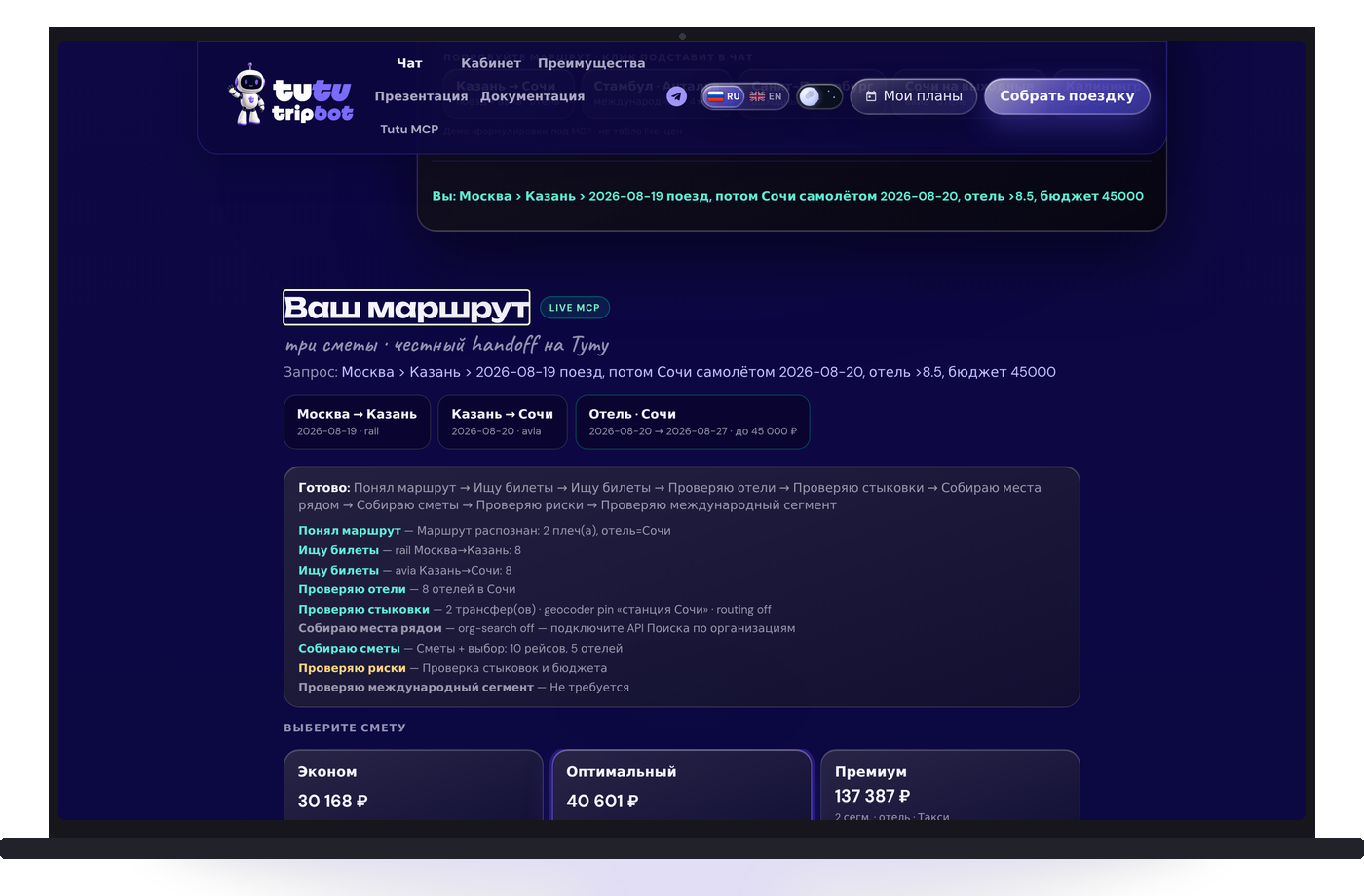1364x896 pixels.
Task: Click the Собираю сметы status line
Action: [460, 648]
